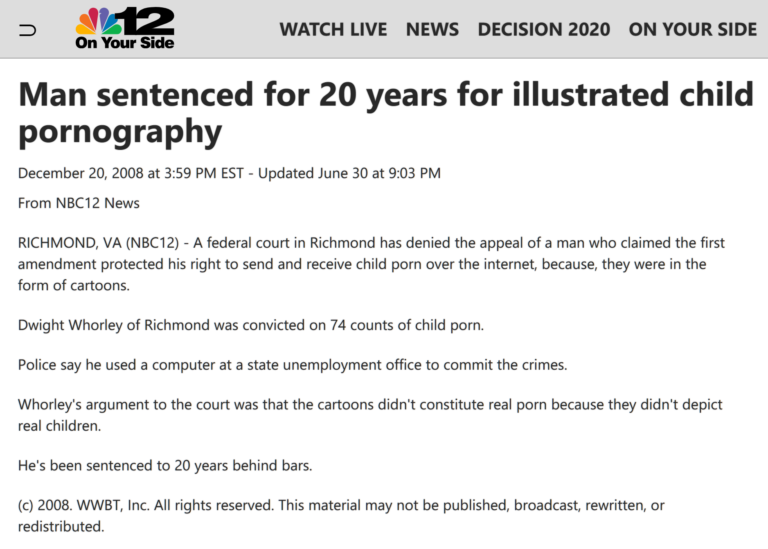Click the NBC peacock logo
Viewport: 768px width, 549px height.
[x=97, y=21]
